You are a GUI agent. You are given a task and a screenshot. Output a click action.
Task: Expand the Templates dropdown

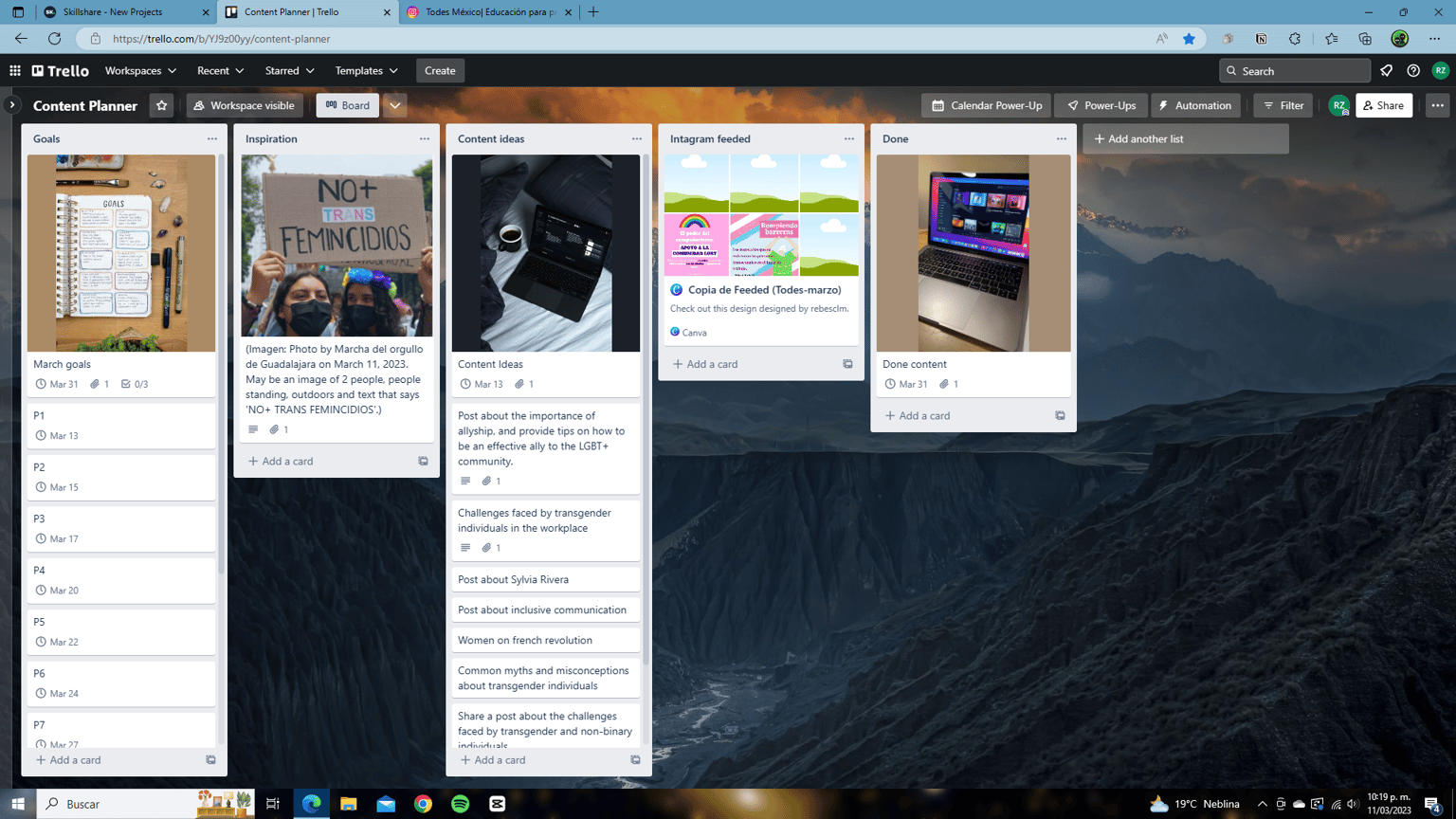366,71
